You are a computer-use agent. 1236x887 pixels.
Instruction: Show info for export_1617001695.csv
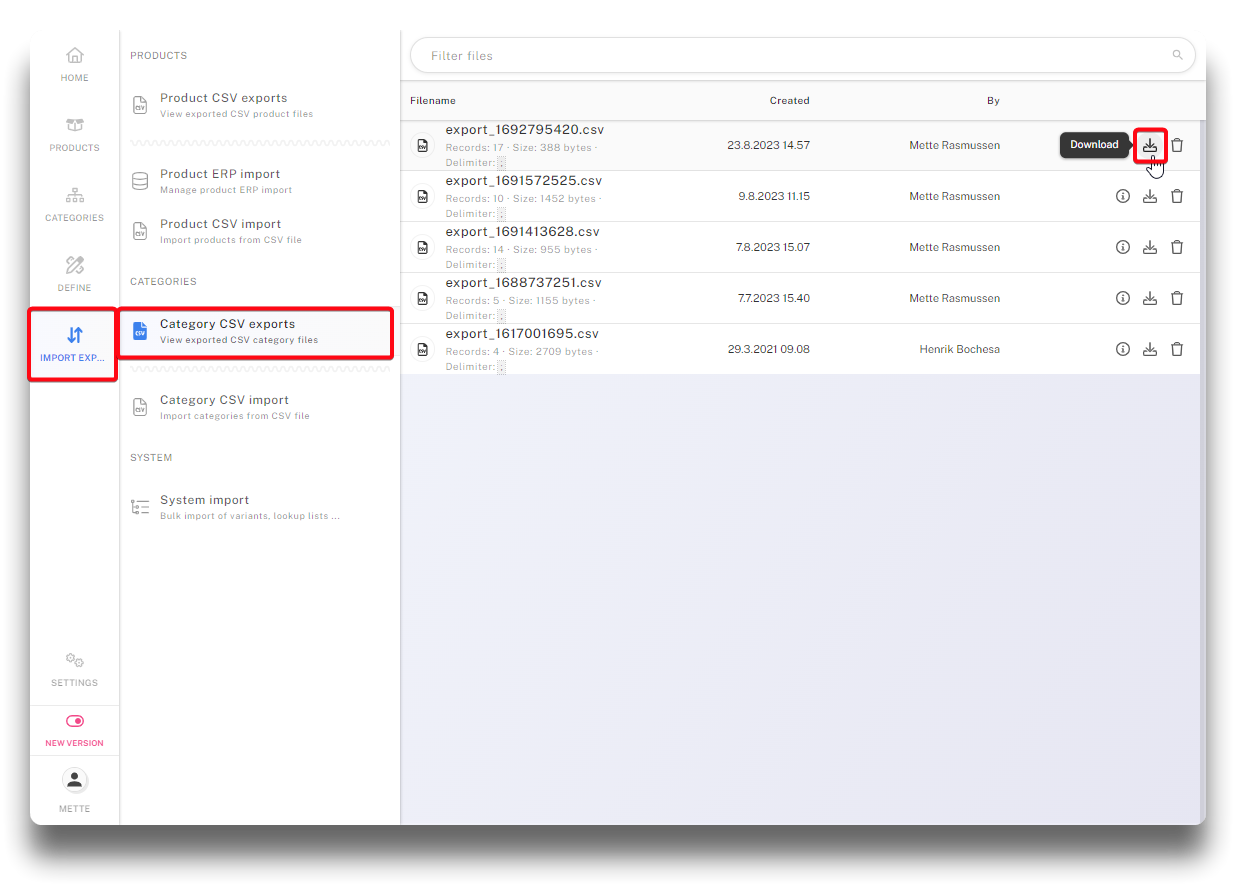[1123, 349]
